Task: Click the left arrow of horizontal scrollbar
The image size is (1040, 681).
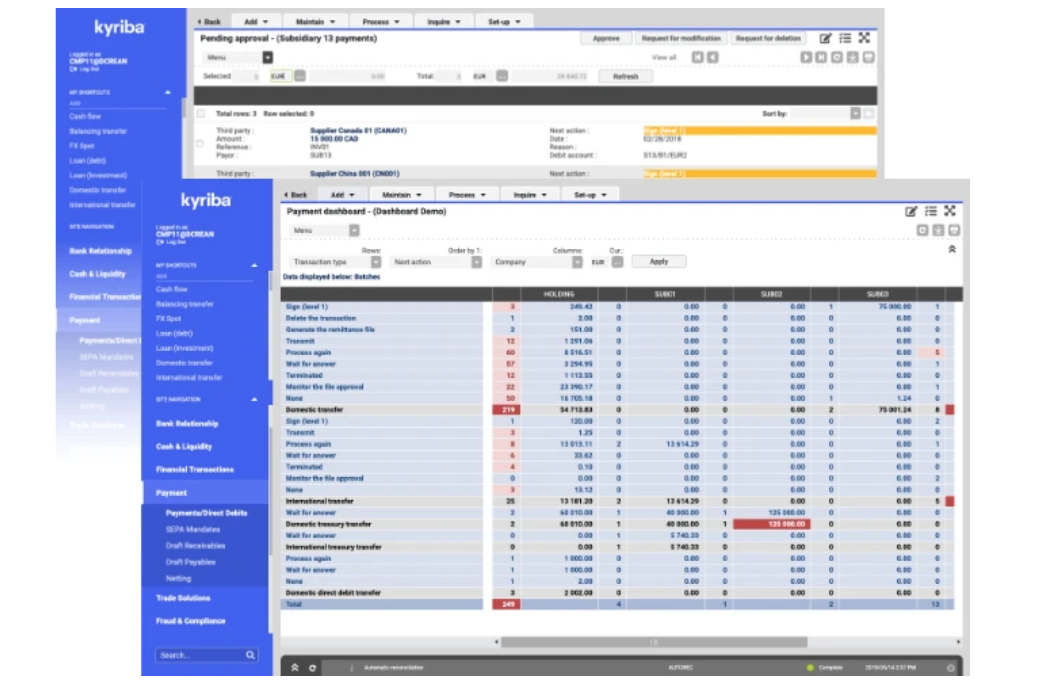Action: coord(497,642)
